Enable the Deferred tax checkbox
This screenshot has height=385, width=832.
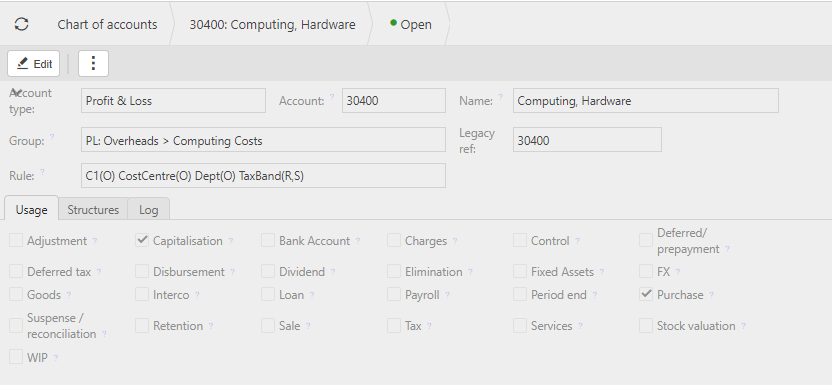(16, 272)
